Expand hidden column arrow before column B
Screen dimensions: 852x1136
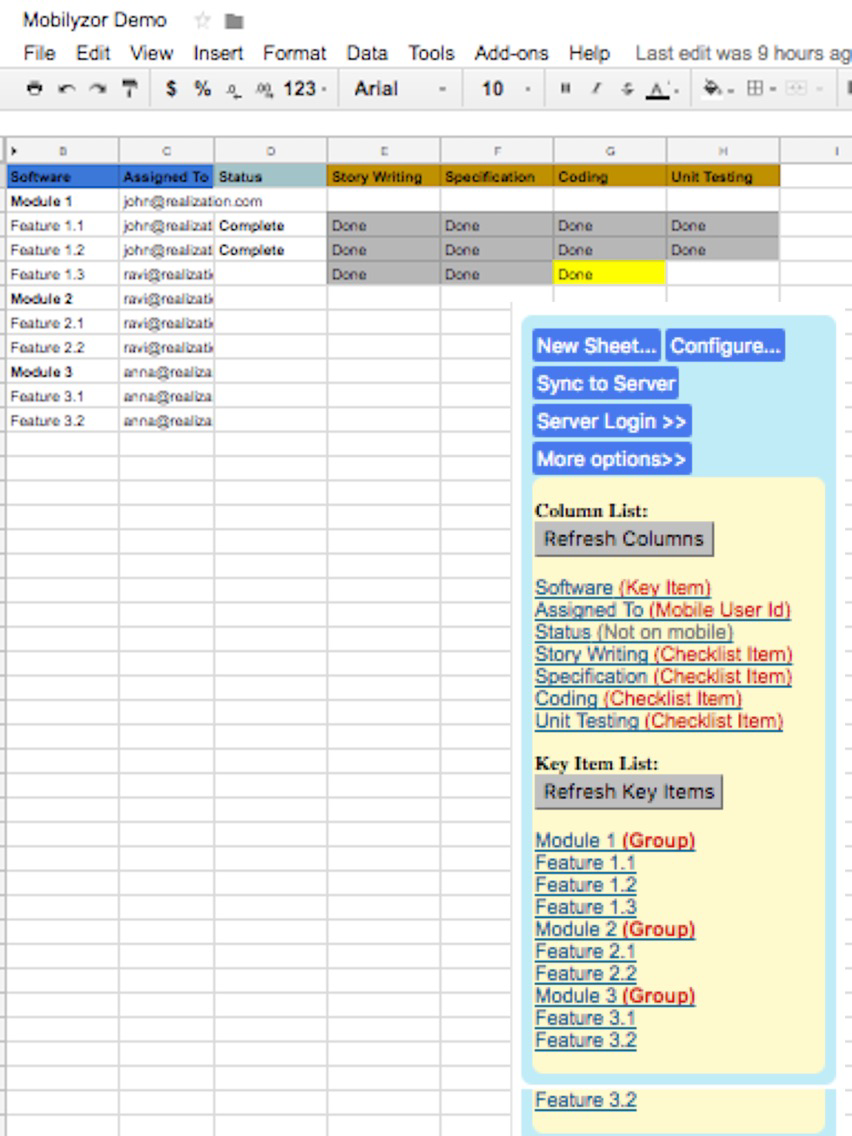[14, 151]
